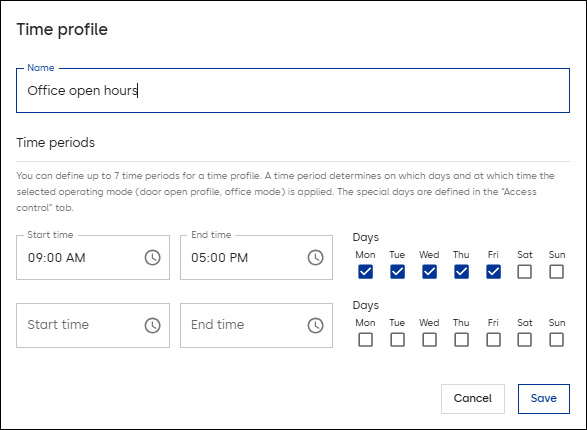
Task: Check Tue in second time period
Action: tap(397, 340)
